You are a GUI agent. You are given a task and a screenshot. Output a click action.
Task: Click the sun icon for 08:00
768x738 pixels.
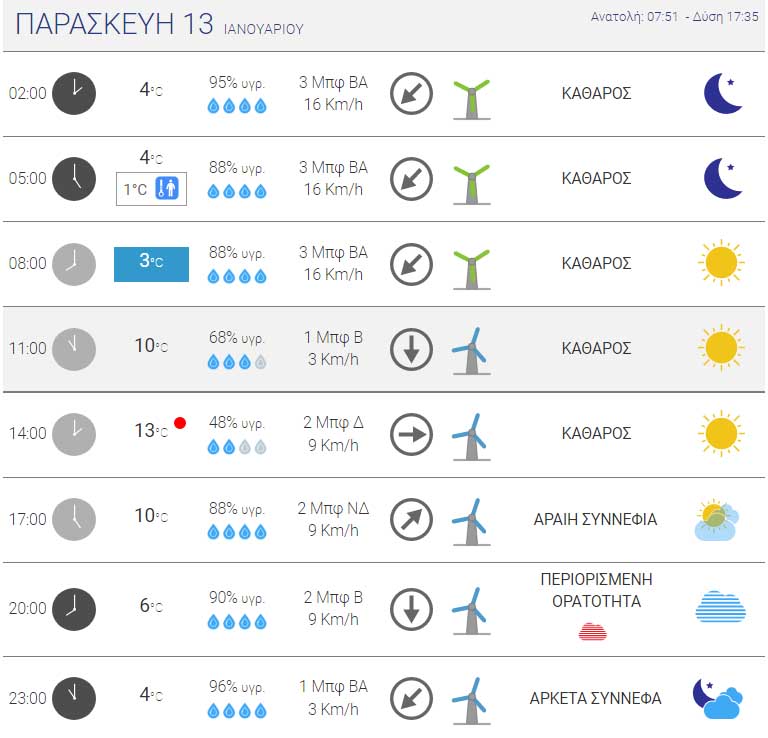tap(721, 262)
